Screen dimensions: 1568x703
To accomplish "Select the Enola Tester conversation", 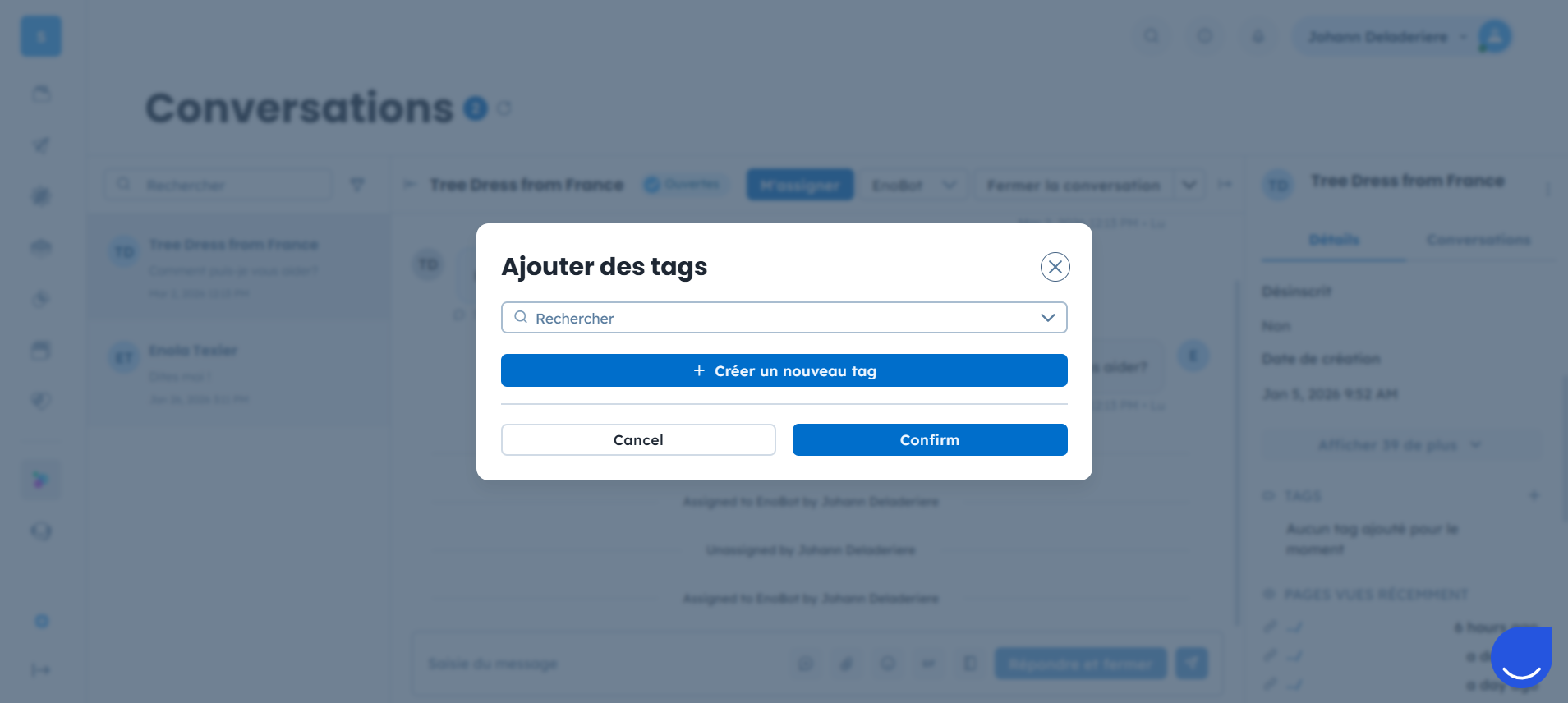I will (240, 374).
